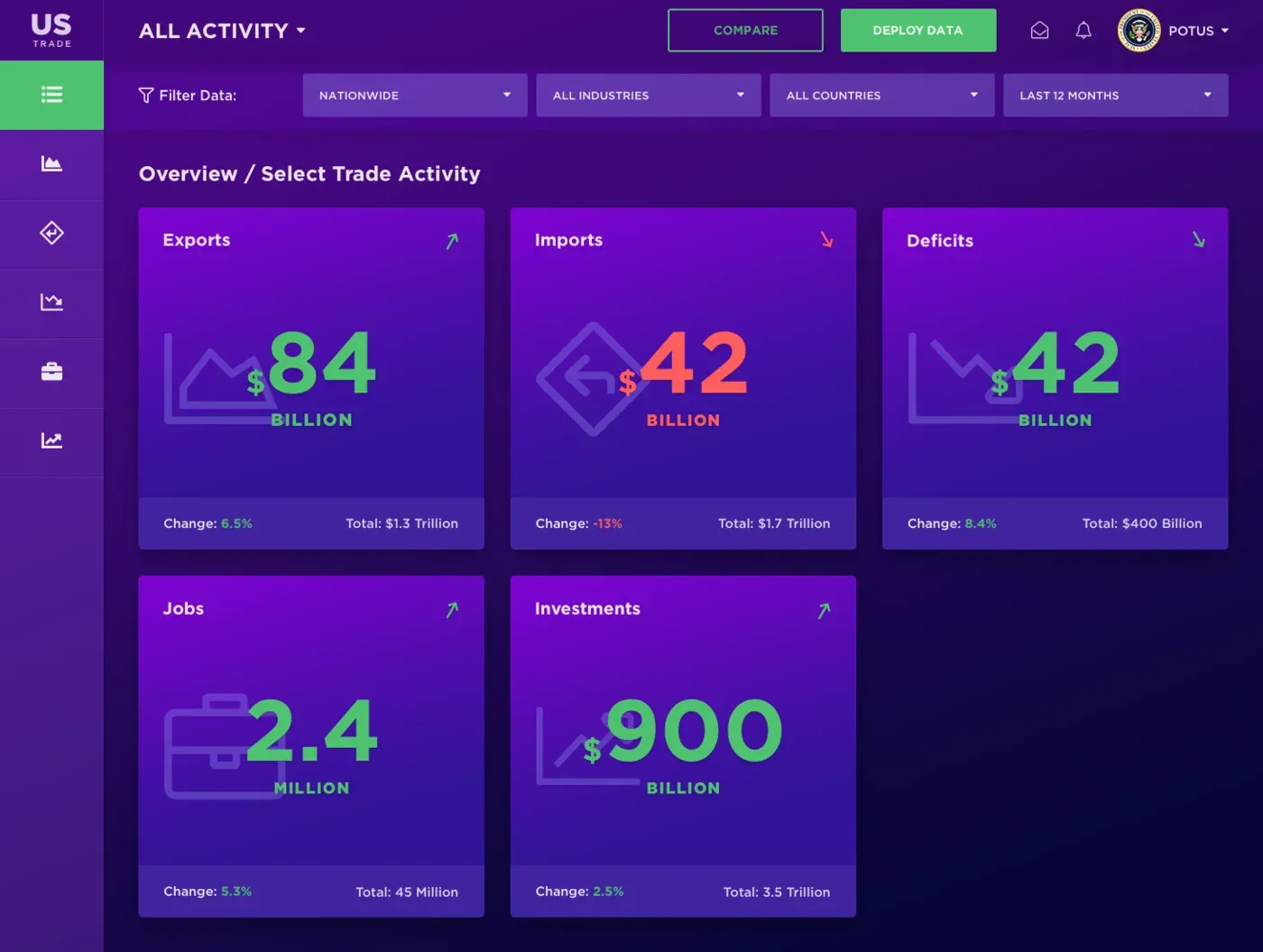Image resolution: width=1263 pixels, height=952 pixels.
Task: Click the Imports change -13% value
Action: 607,523
